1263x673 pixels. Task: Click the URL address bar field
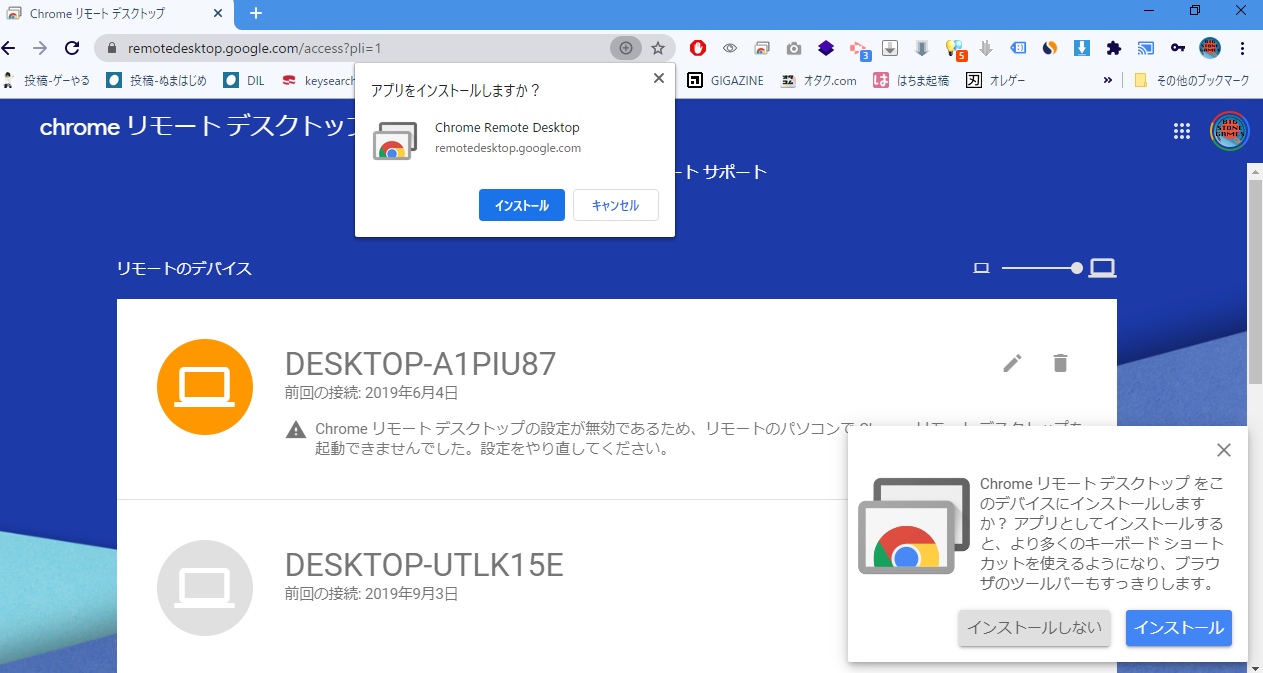tap(350, 48)
